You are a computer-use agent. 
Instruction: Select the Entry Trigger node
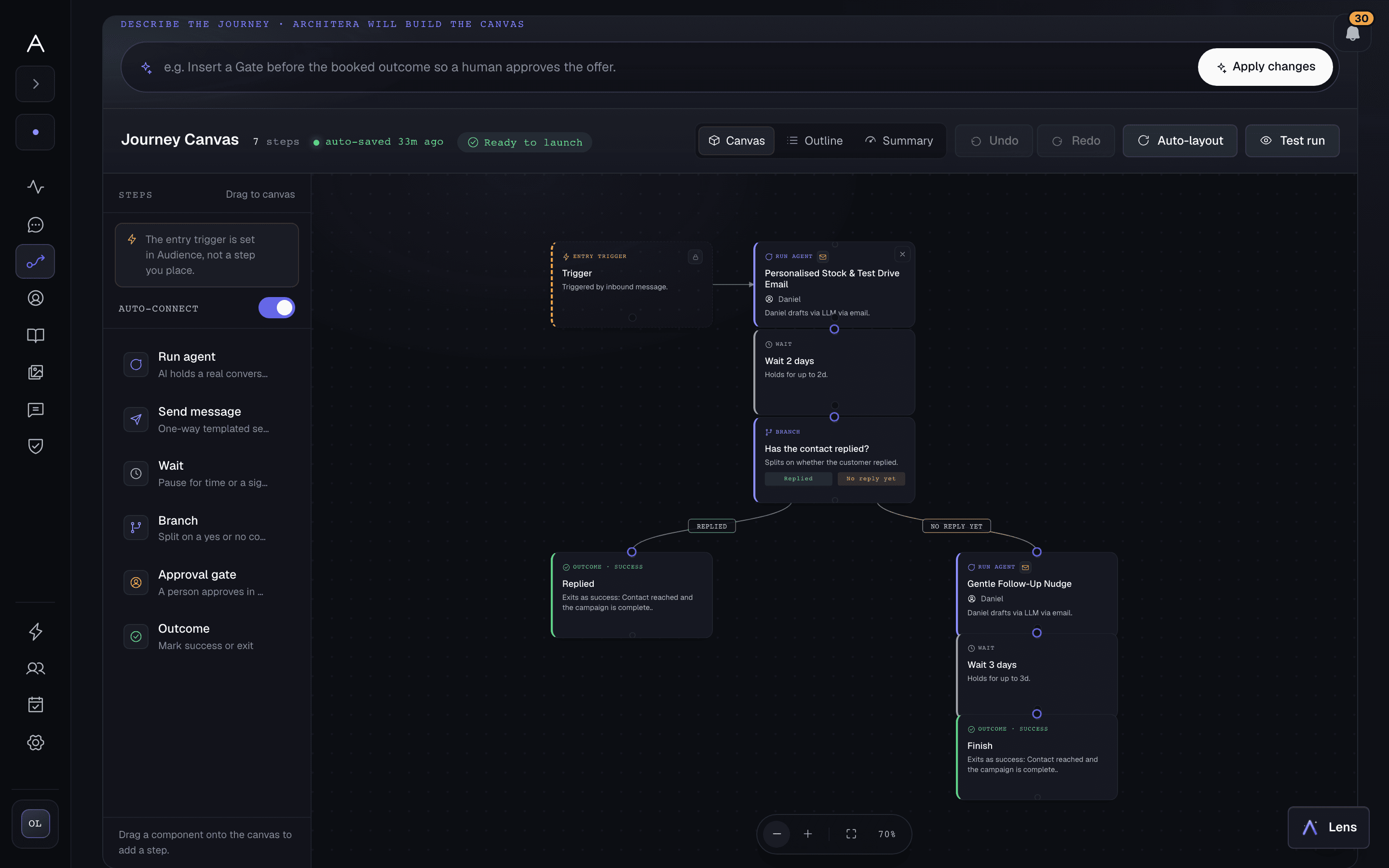point(631,284)
